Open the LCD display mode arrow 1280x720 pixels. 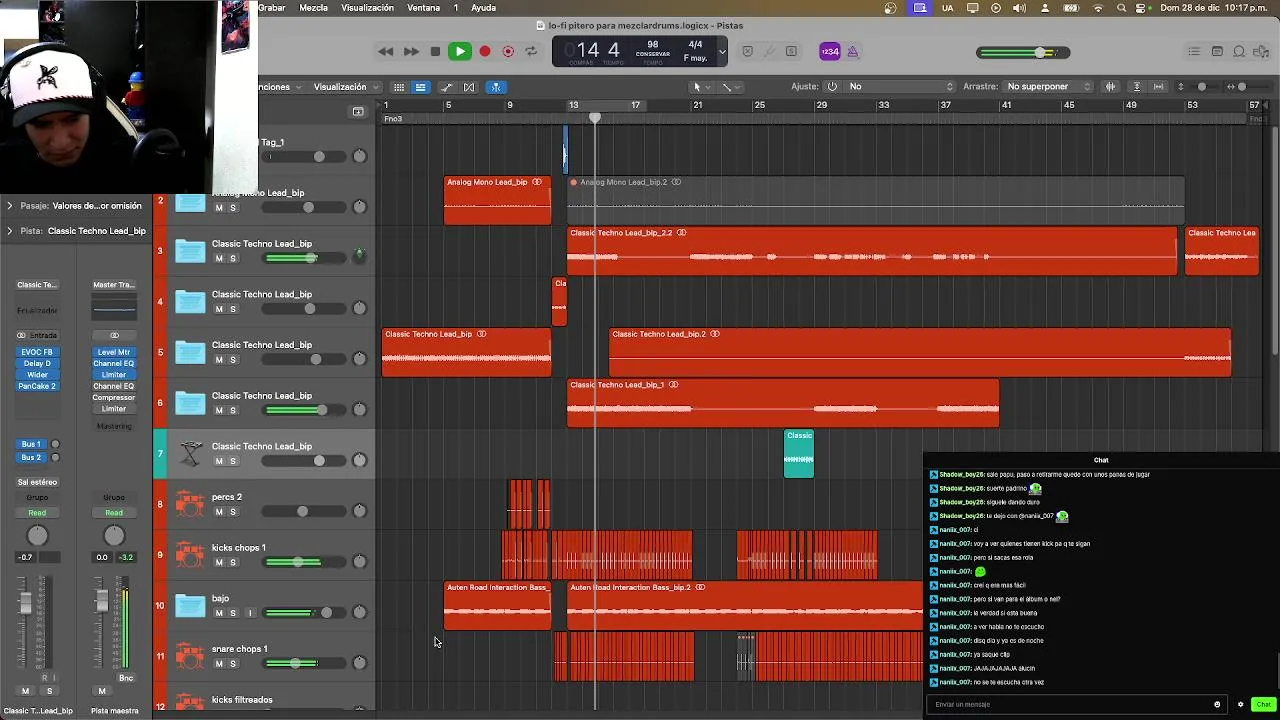(x=722, y=52)
